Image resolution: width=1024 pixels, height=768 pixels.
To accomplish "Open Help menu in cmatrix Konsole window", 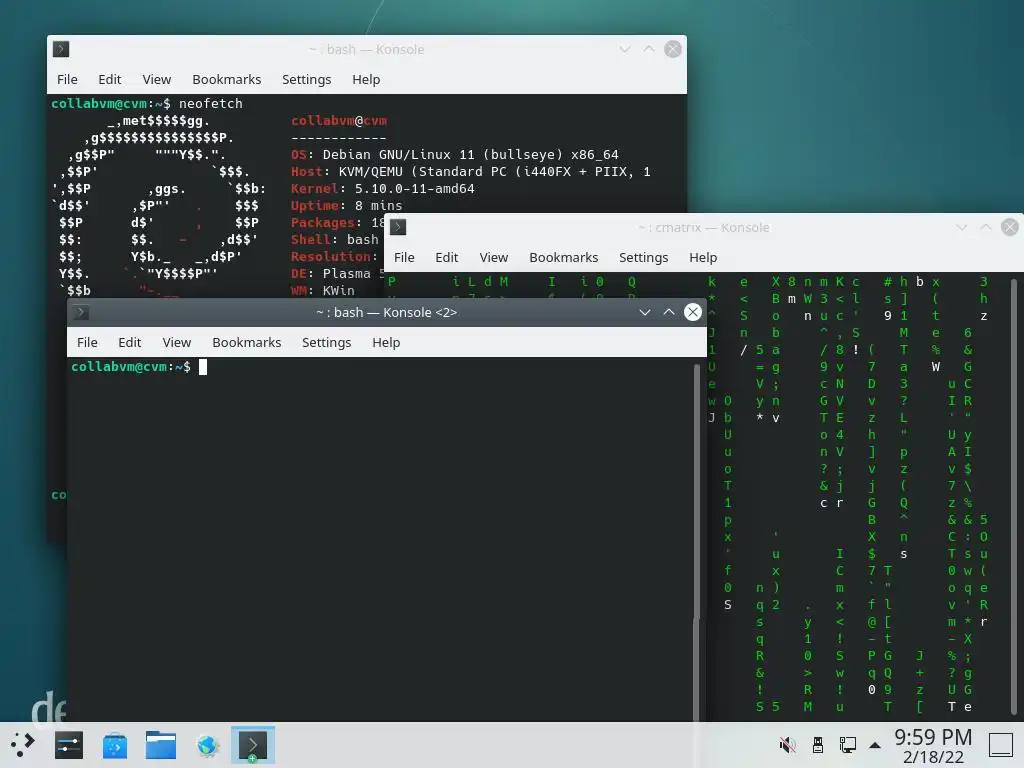I will point(703,257).
